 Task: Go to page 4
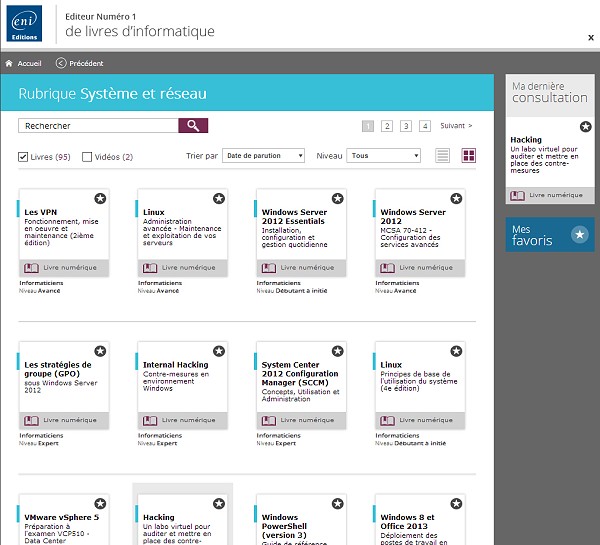click(x=425, y=126)
